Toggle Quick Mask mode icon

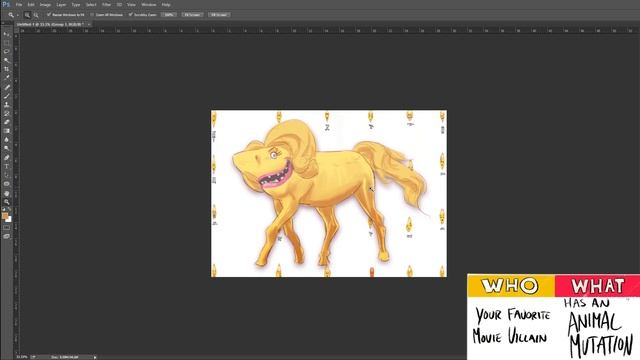[x=6, y=228]
